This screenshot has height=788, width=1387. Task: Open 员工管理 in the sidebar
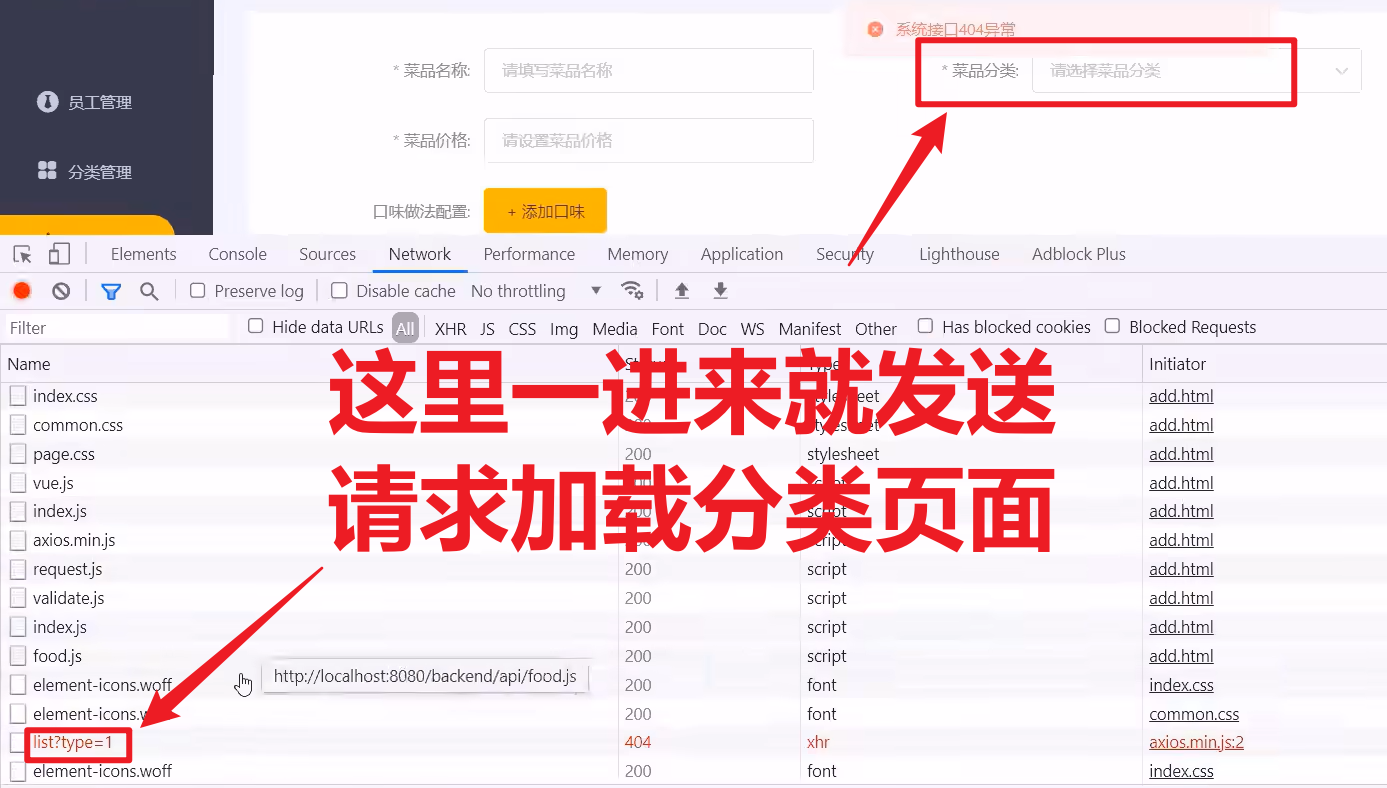(x=100, y=102)
